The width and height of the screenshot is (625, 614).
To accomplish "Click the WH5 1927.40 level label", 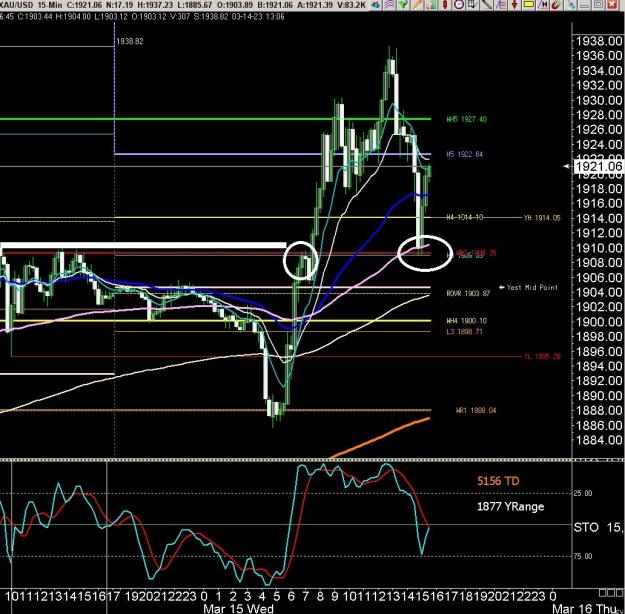I will 466,119.
